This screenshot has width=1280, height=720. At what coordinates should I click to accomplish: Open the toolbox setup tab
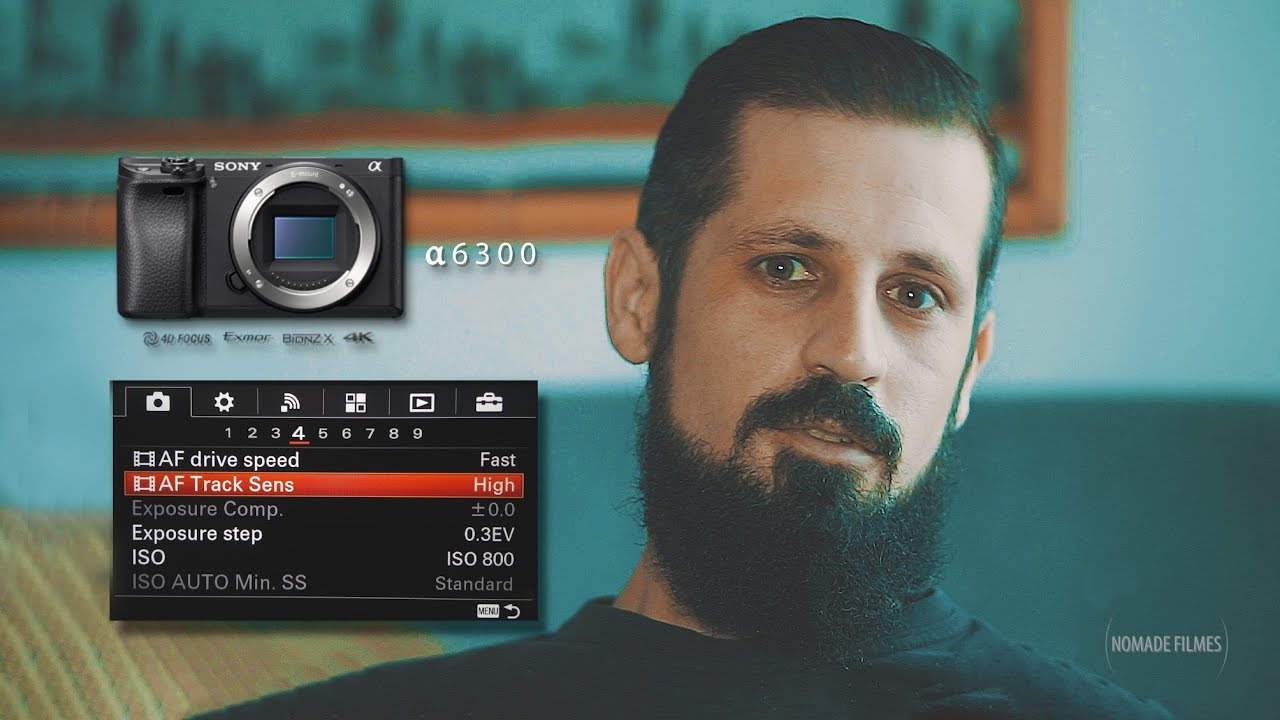click(489, 402)
